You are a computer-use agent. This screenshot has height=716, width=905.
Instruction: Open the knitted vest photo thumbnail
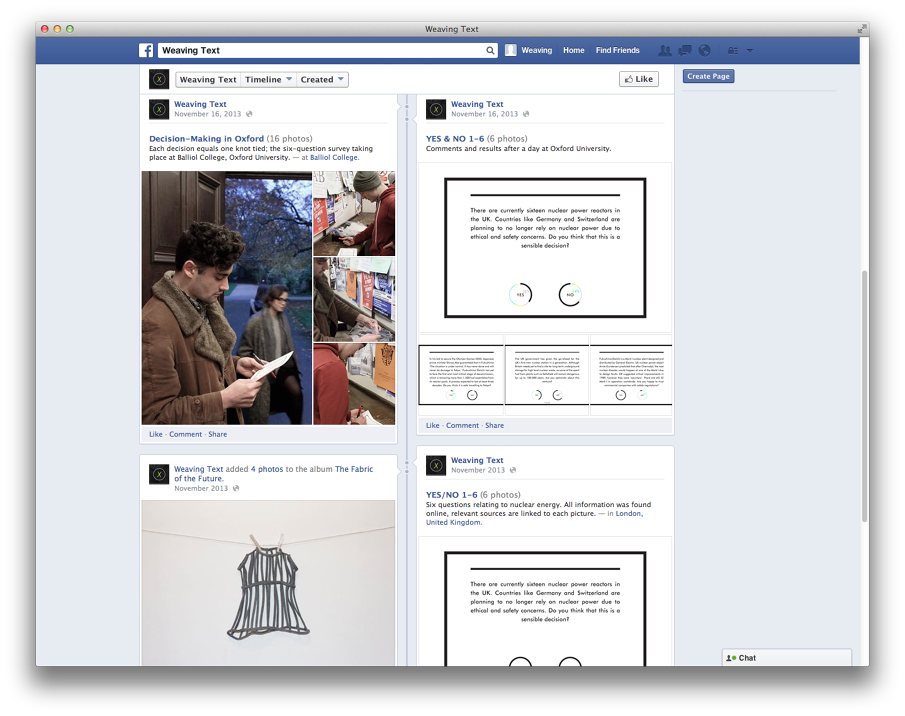(x=268, y=590)
